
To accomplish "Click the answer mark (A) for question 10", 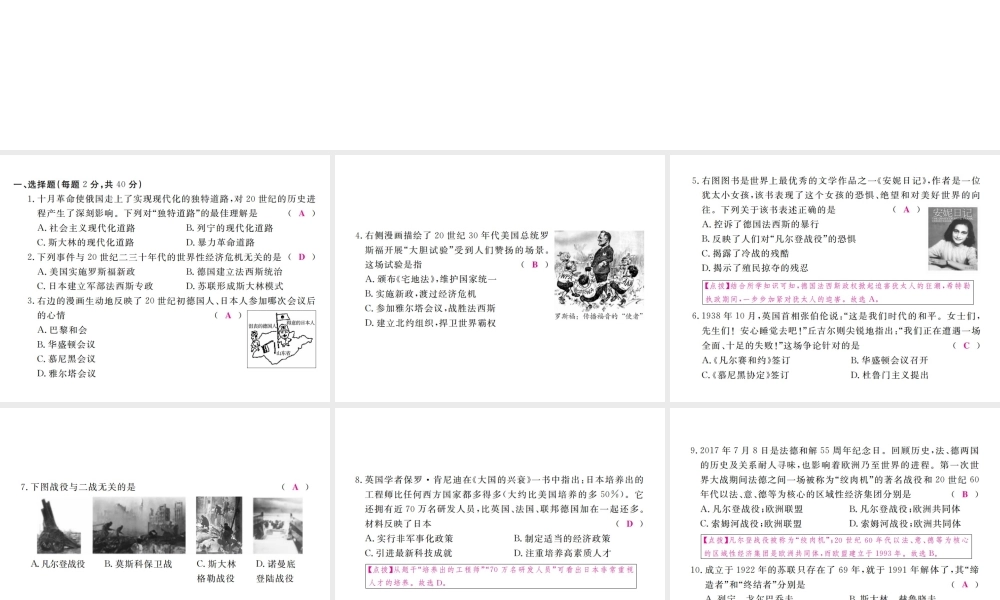I will click(965, 585).
